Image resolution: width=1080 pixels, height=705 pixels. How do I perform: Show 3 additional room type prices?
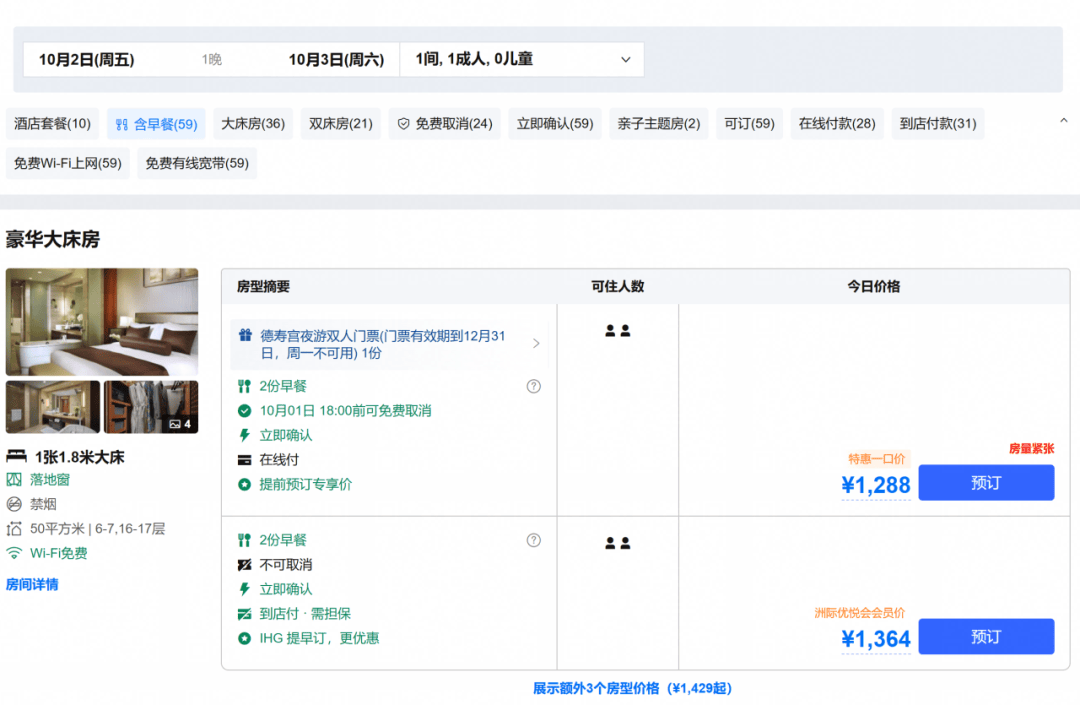pos(632,688)
